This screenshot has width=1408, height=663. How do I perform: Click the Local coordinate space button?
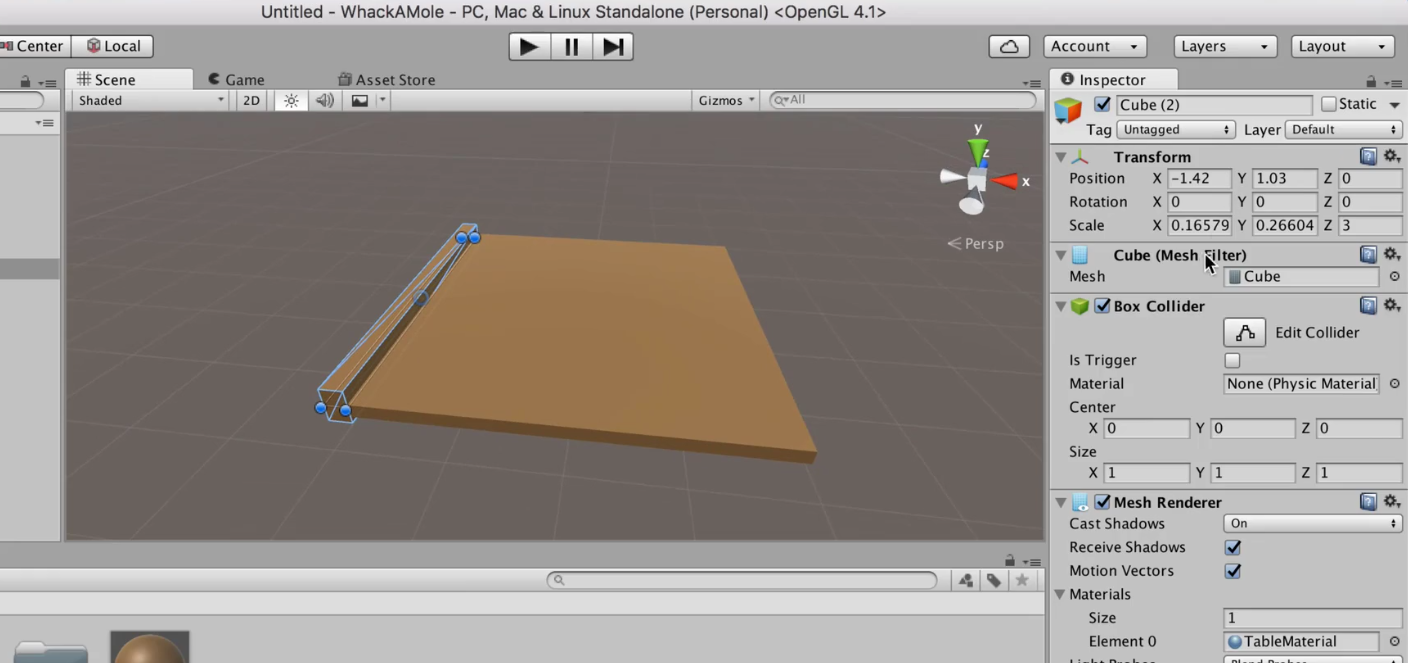(x=113, y=45)
